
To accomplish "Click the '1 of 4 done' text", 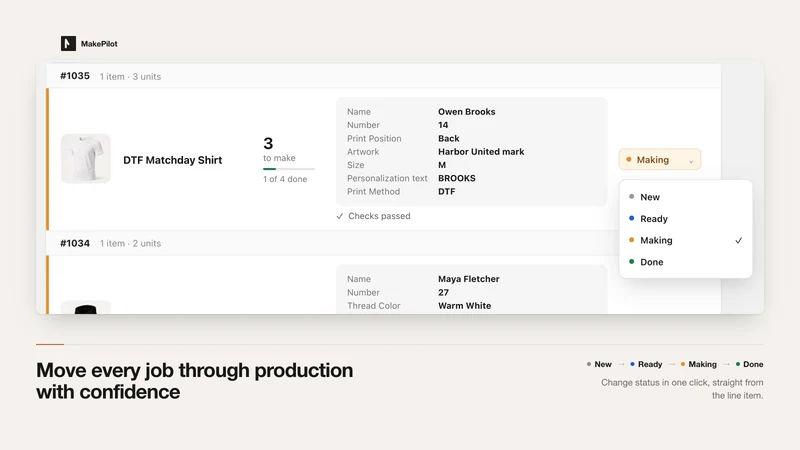I will [285, 179].
